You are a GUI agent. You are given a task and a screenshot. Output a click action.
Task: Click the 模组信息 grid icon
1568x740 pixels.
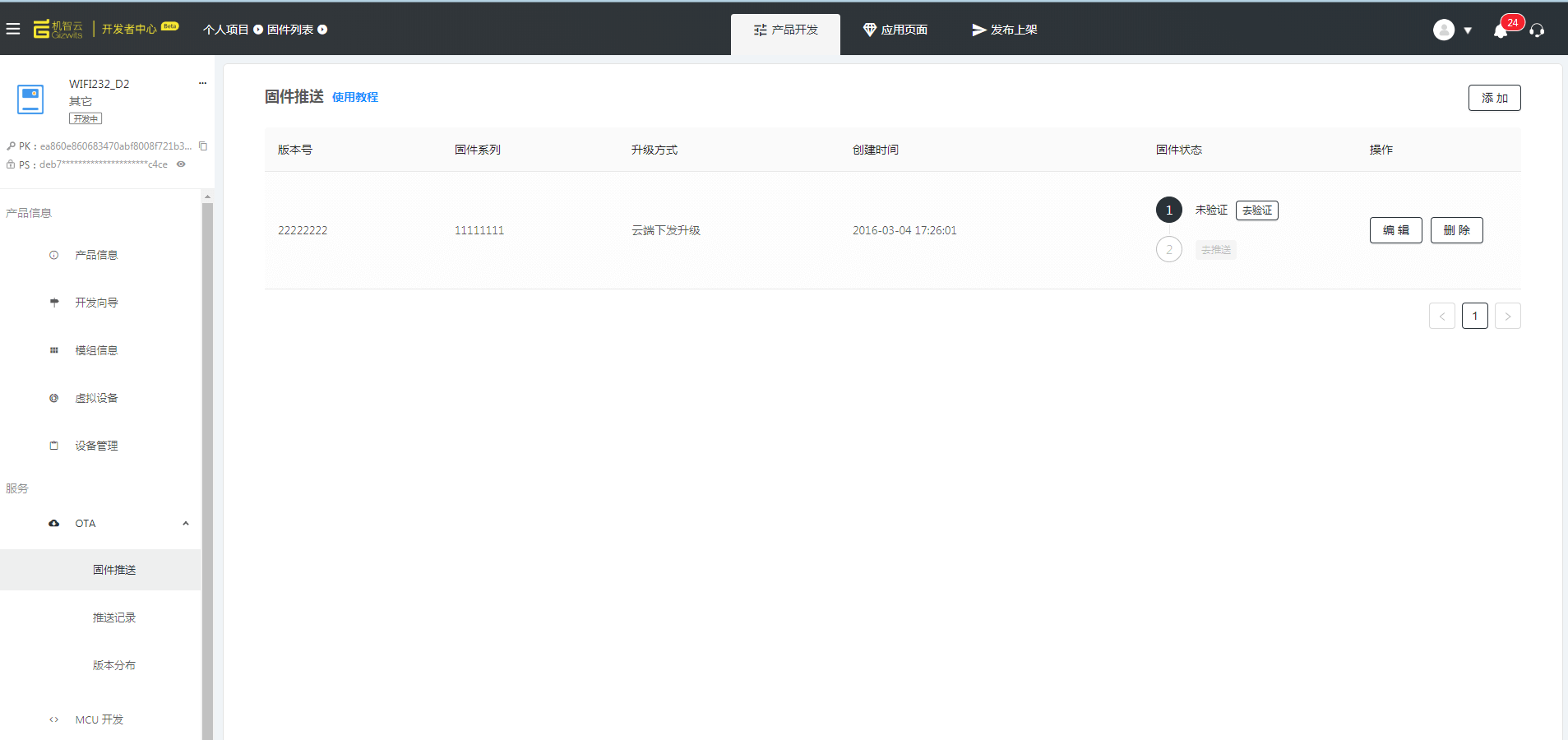(x=54, y=350)
